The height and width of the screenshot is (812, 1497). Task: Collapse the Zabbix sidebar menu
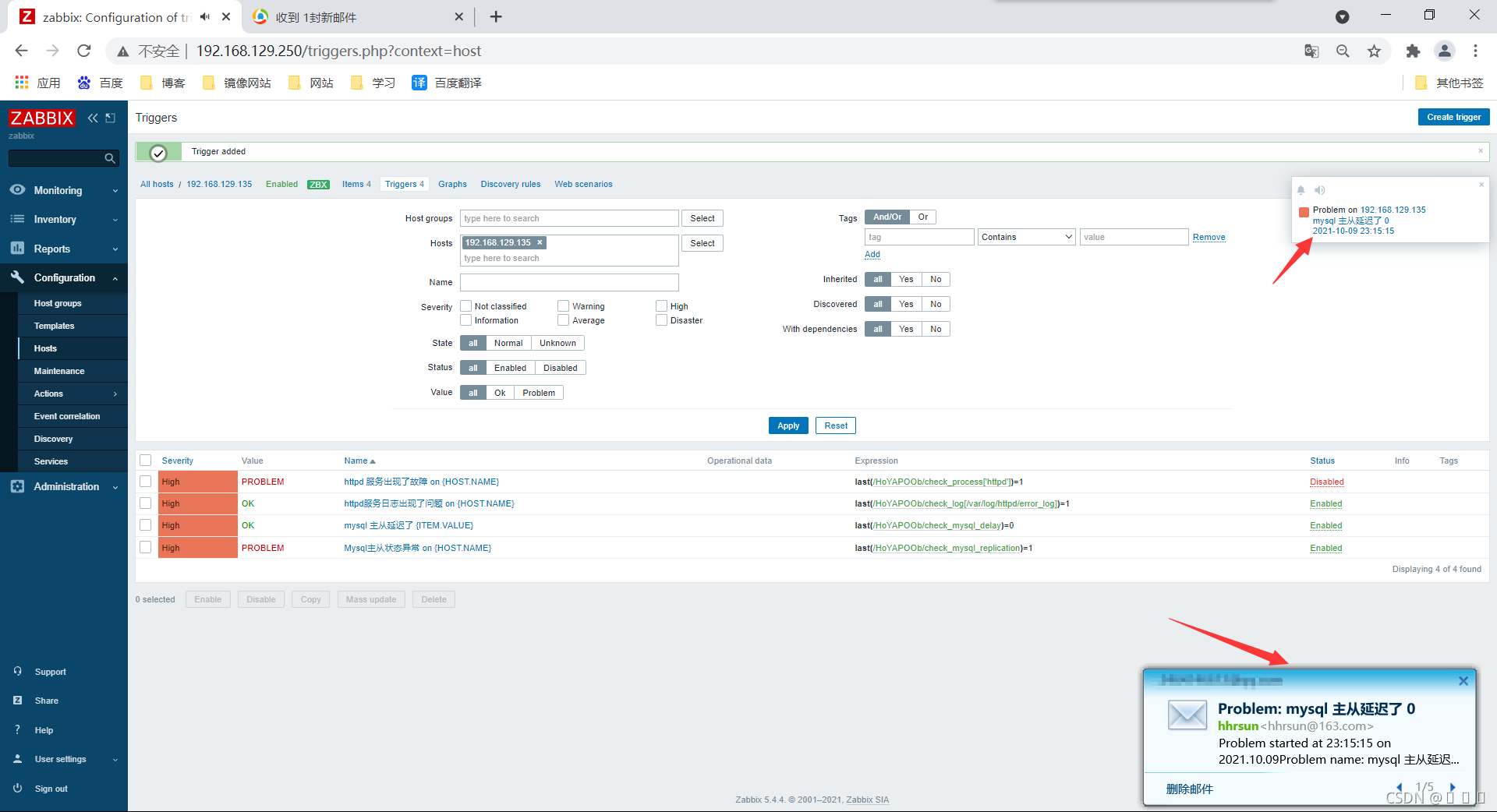[x=93, y=118]
